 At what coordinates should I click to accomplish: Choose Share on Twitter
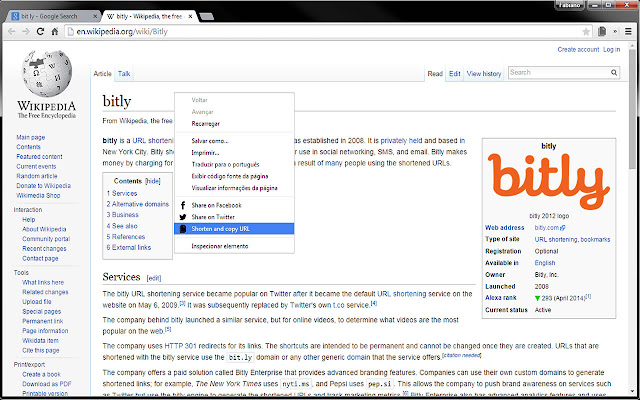click(234, 217)
